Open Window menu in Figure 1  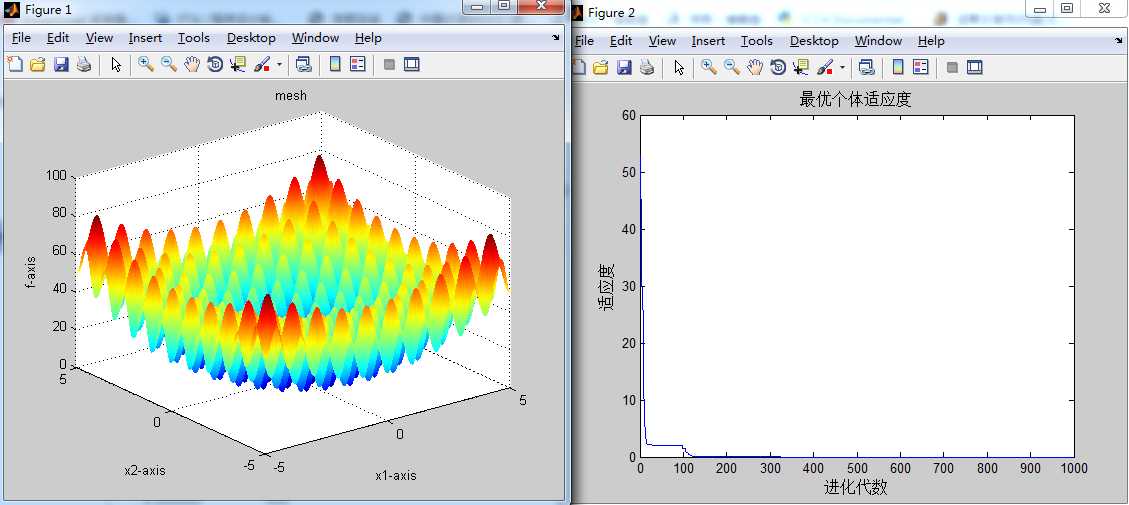coord(315,38)
